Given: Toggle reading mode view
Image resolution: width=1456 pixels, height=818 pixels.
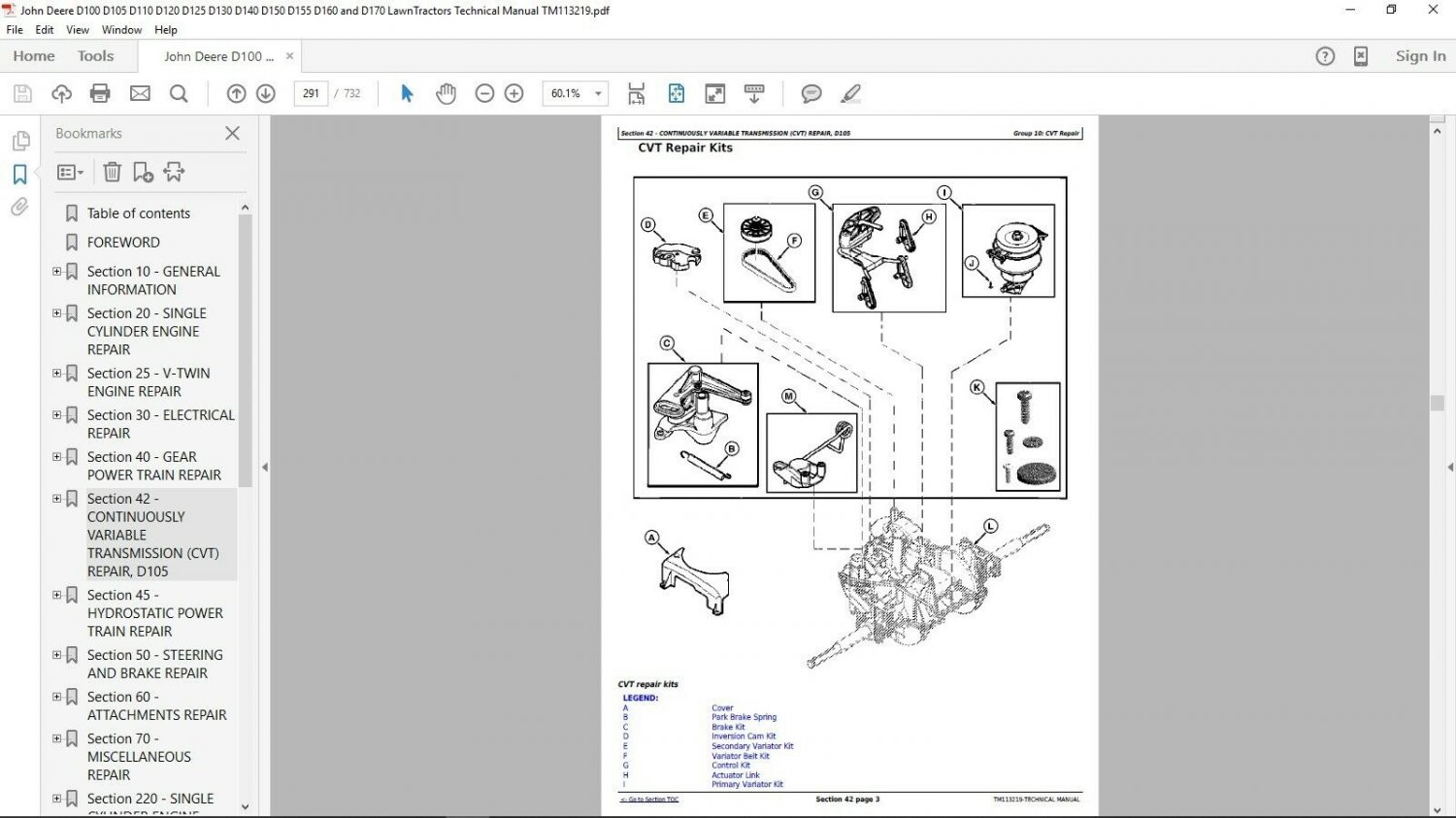Looking at the screenshot, I should (x=715, y=93).
